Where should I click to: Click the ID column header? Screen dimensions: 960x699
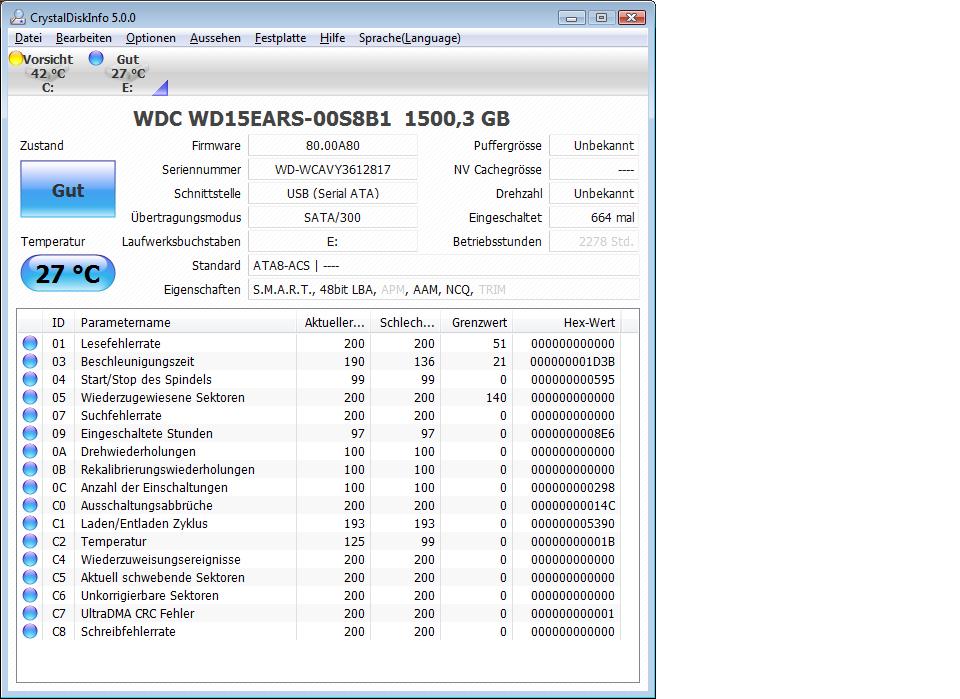[x=58, y=323]
